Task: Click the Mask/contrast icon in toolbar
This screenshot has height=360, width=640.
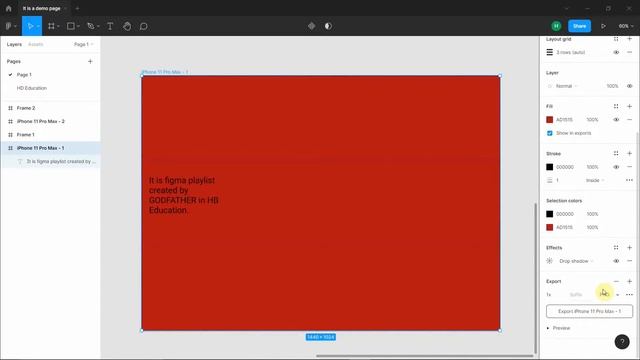Action: coord(328,26)
